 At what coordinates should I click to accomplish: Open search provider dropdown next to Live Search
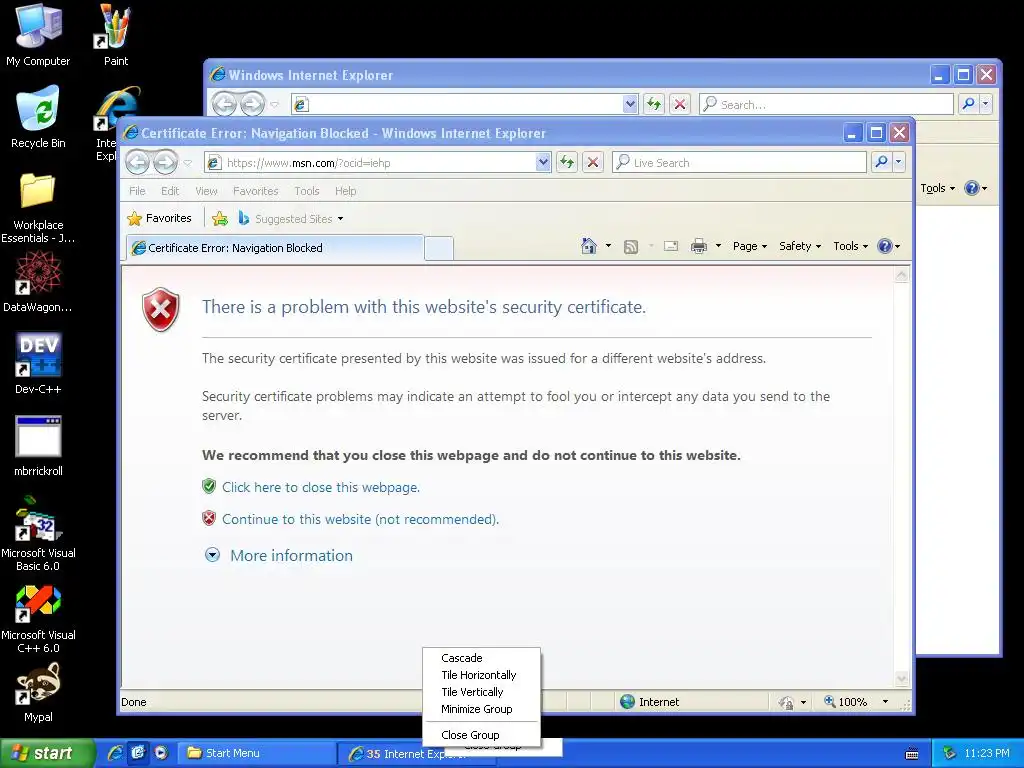point(899,162)
